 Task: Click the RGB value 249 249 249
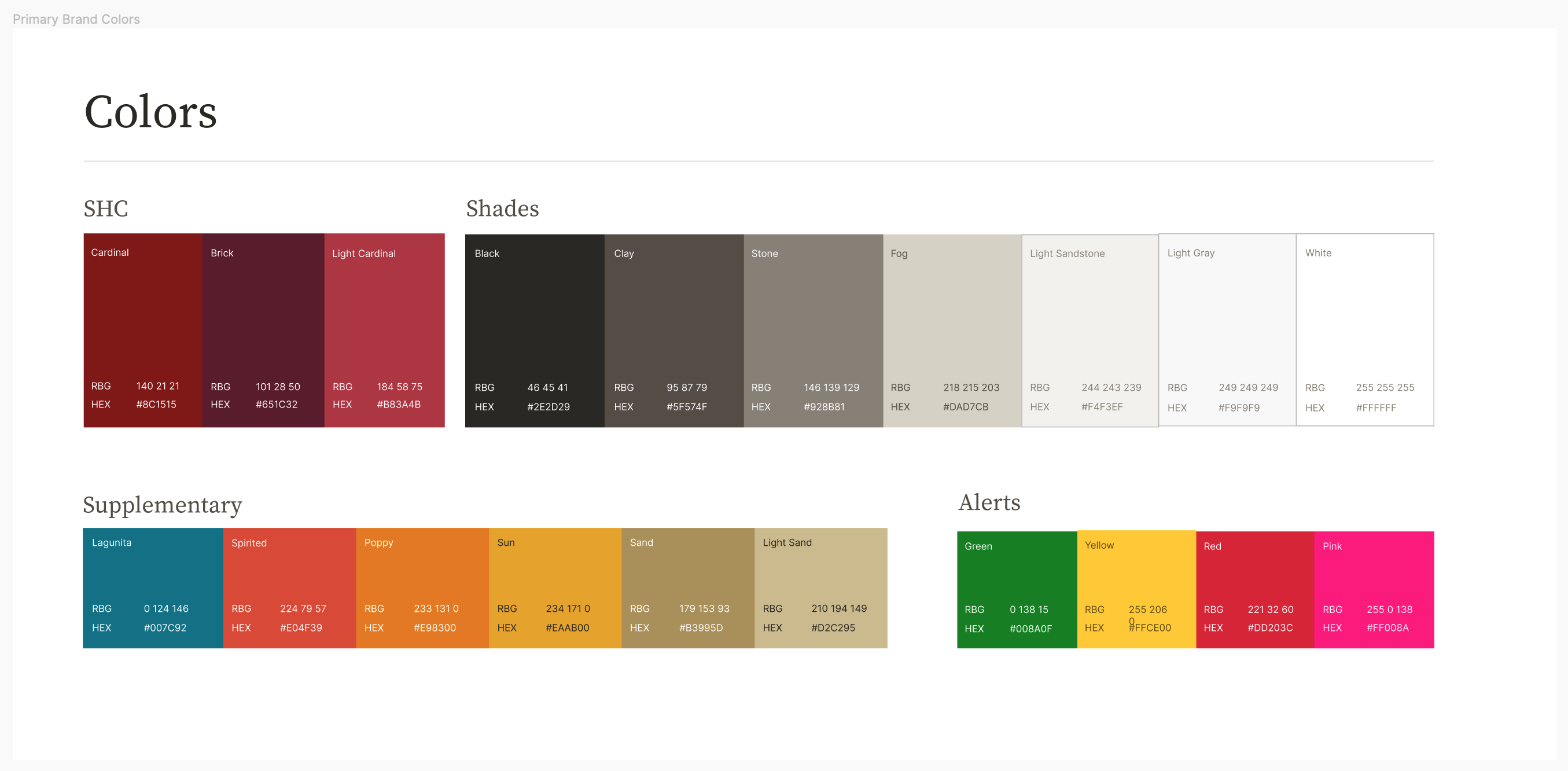(x=1248, y=387)
